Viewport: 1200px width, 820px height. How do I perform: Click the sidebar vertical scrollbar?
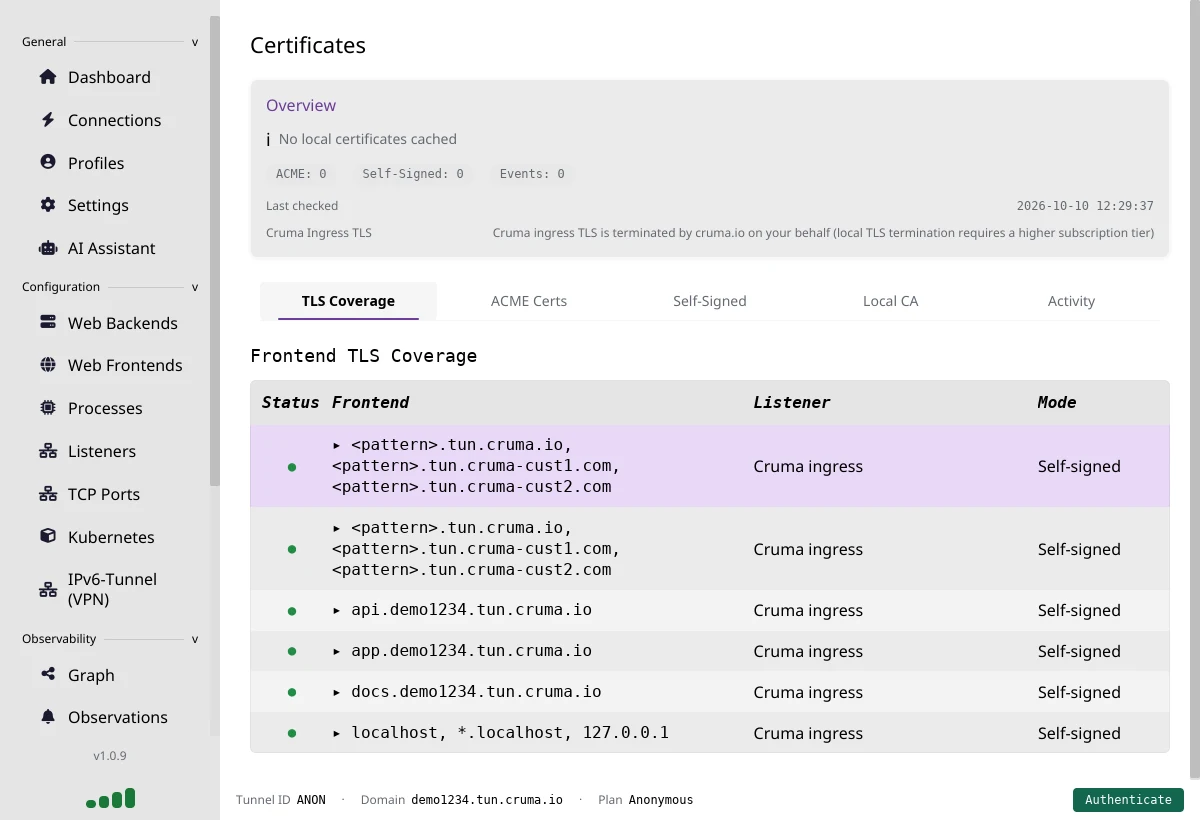point(214,250)
